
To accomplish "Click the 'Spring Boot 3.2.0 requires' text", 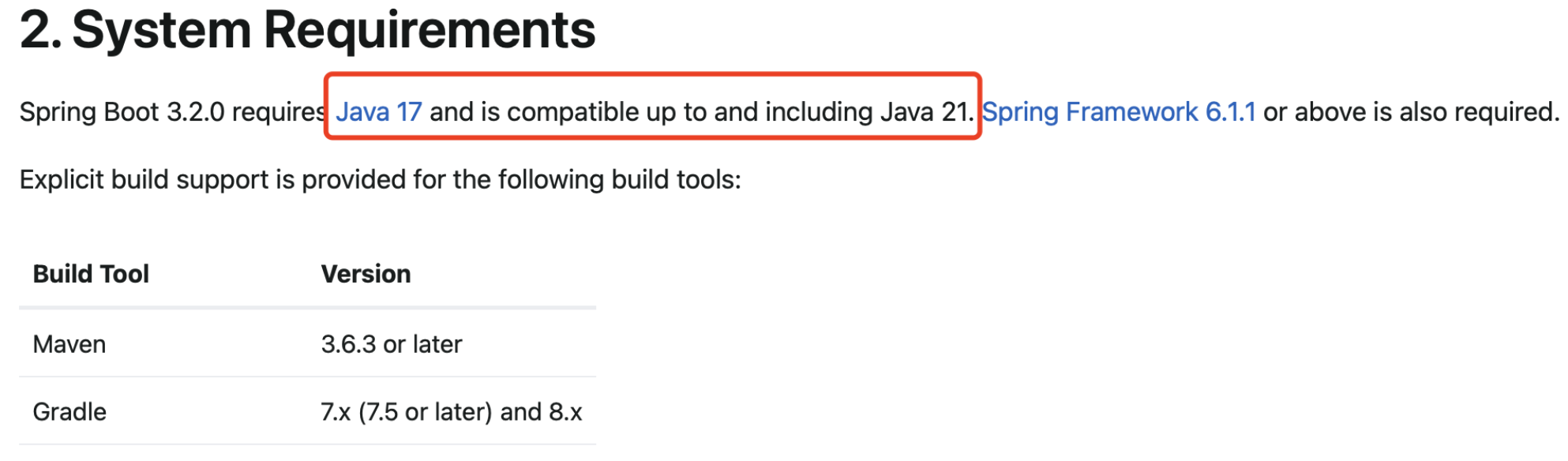I will coord(173,112).
